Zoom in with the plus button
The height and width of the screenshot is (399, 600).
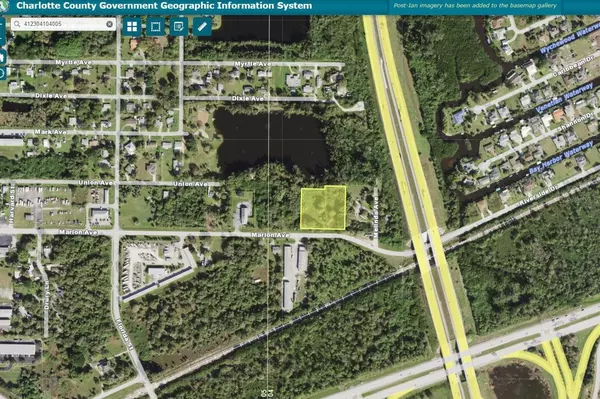[x=2, y=25]
